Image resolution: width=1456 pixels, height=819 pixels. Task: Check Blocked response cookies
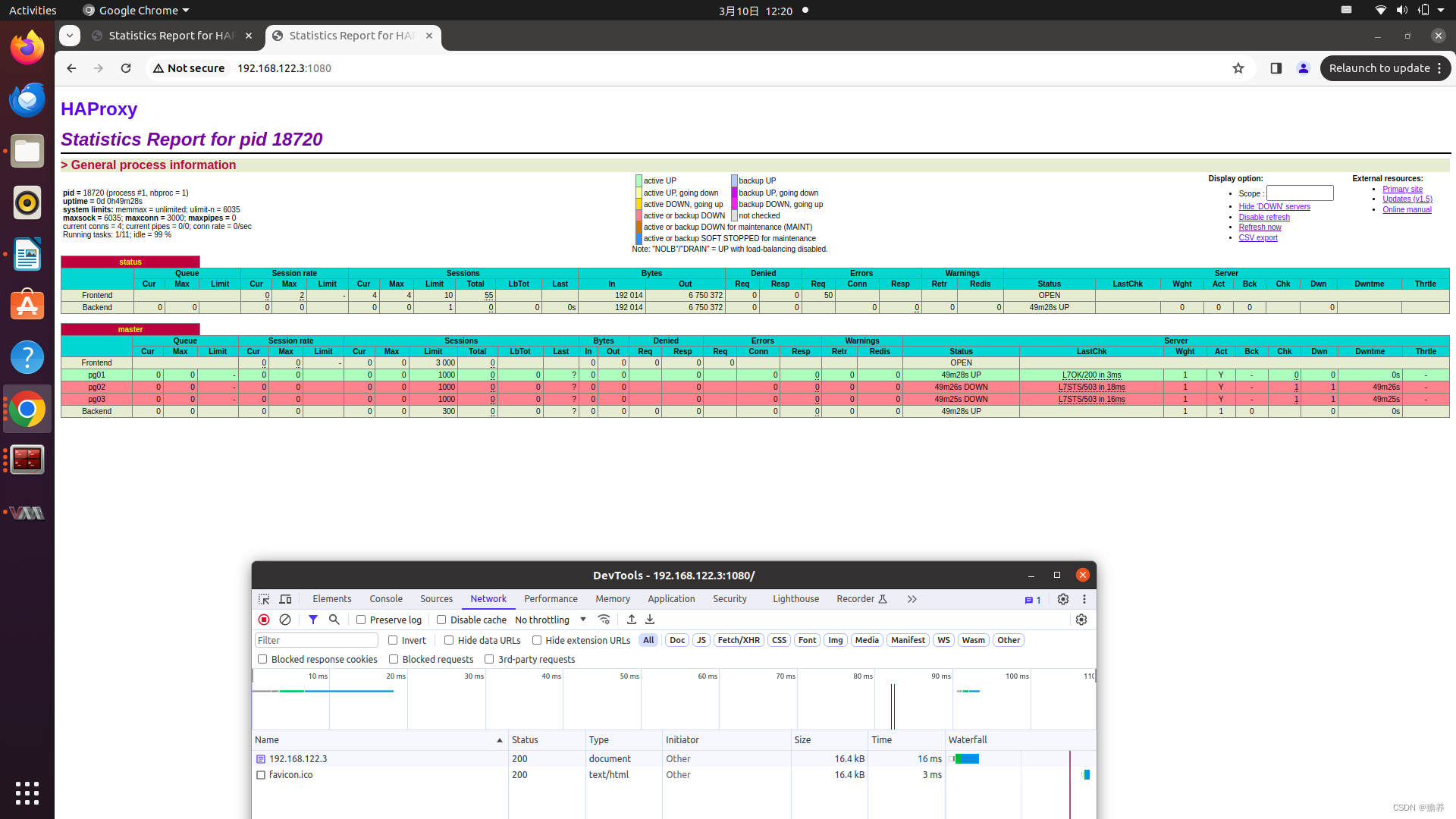coord(262,659)
